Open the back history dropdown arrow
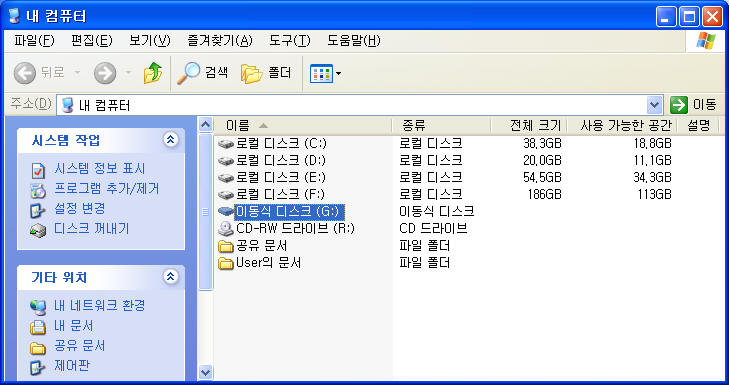The image size is (729, 385). [78, 73]
